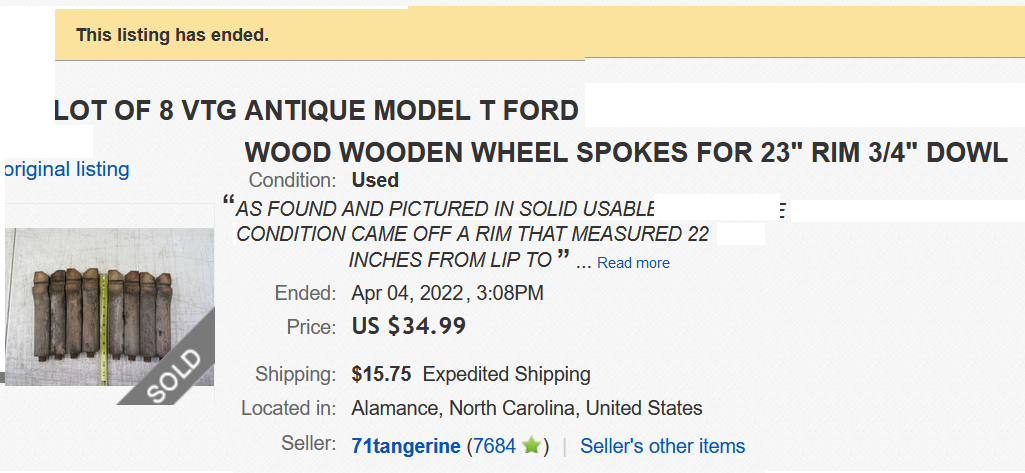Click the US $34.99 price
Image resolution: width=1025 pixels, height=473 pixels.
click(x=409, y=326)
